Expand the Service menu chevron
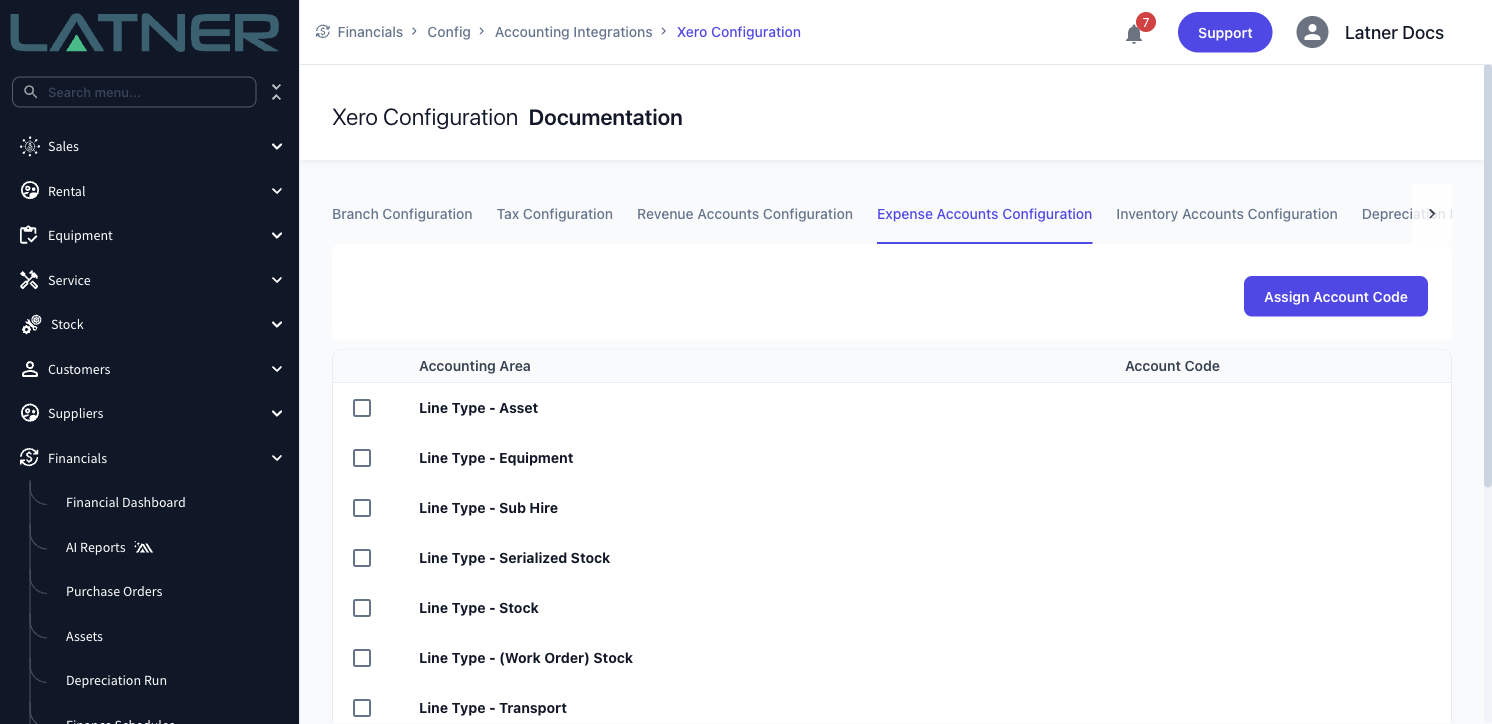 coord(277,280)
